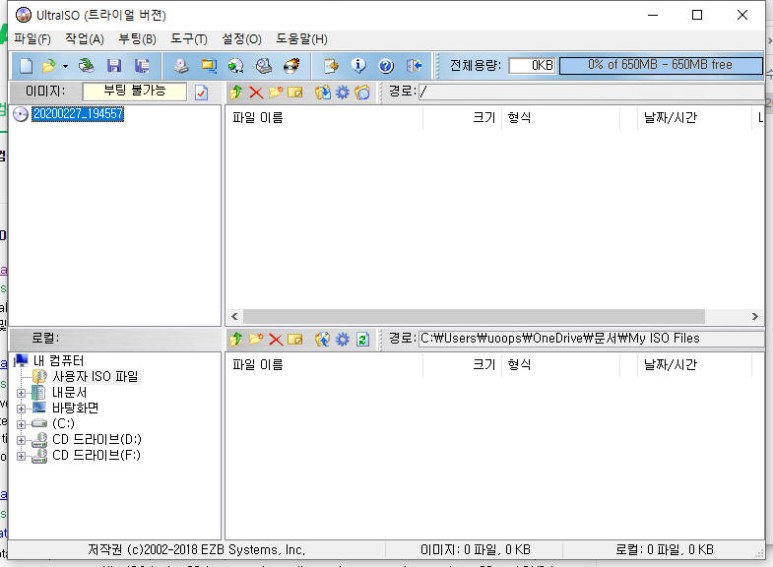The width and height of the screenshot is (773, 567).
Task: Click the image properties checkmark page icon
Action: (x=201, y=92)
